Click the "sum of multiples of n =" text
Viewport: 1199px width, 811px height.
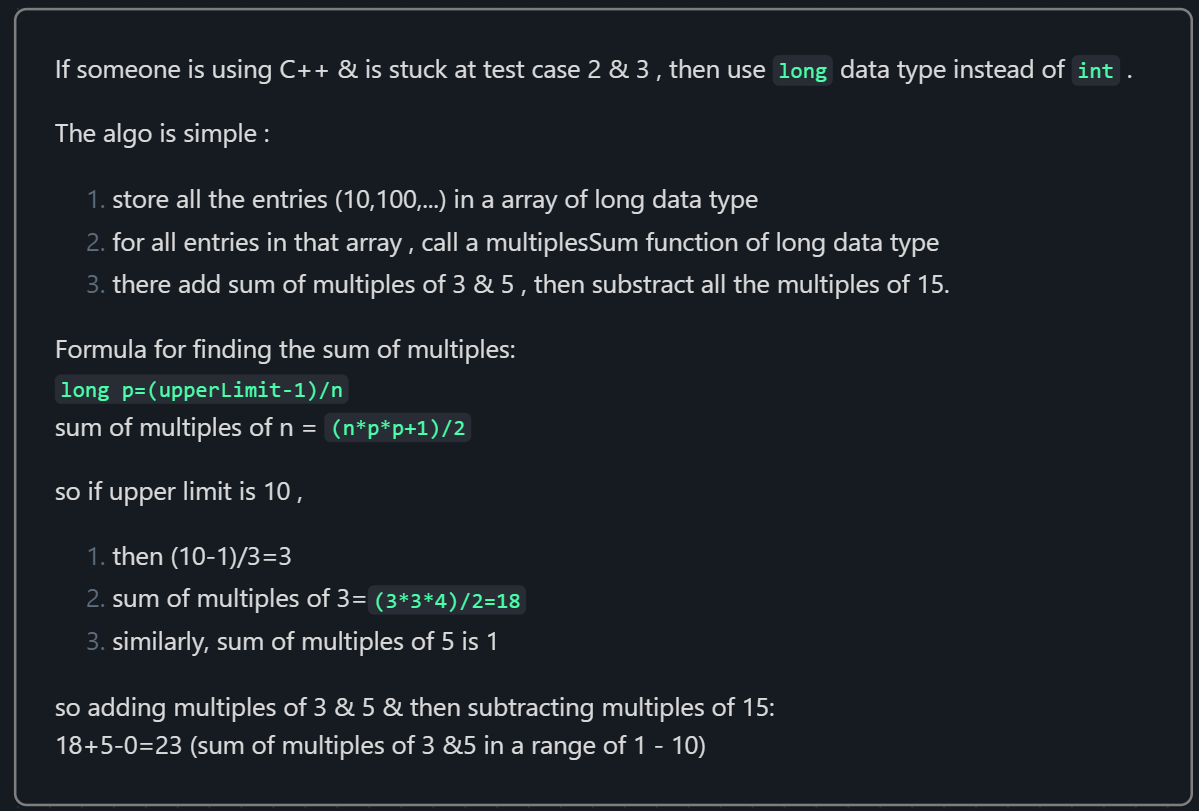(186, 429)
